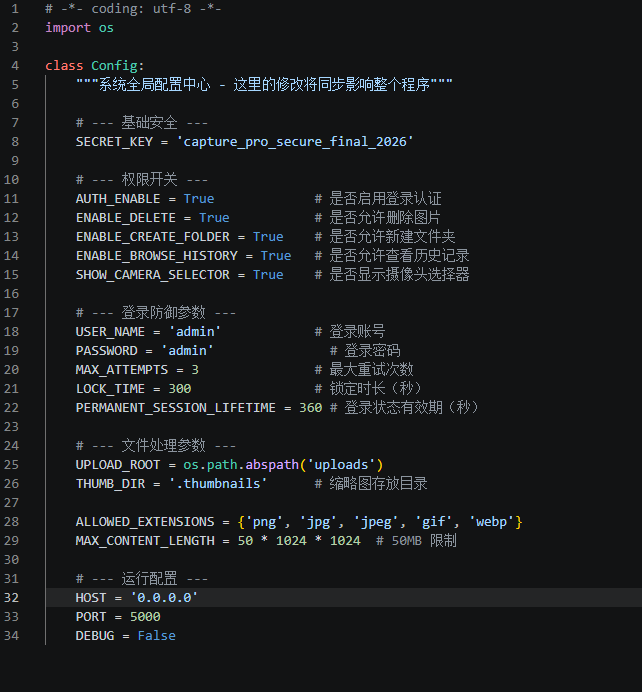Click the HOST value '0.0.0.0'
The height and width of the screenshot is (692, 642).
click(x=164, y=598)
